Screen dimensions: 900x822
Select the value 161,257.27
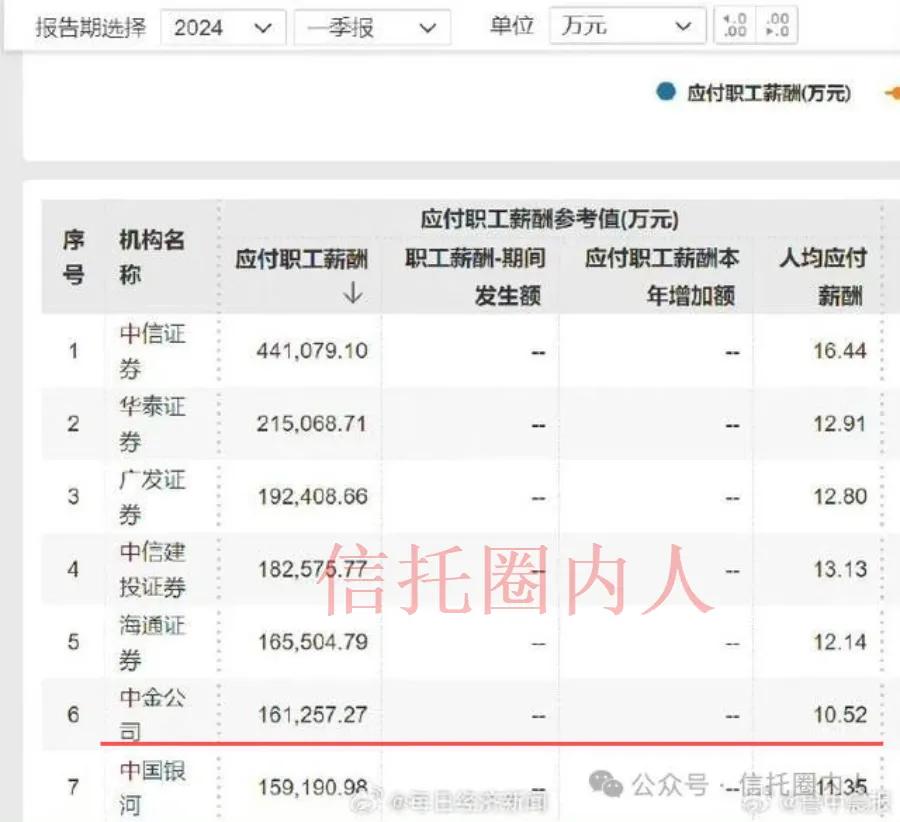coord(313,715)
